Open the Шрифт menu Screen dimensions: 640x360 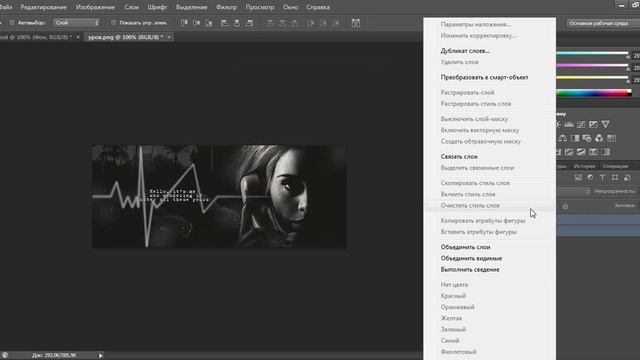click(x=157, y=7)
